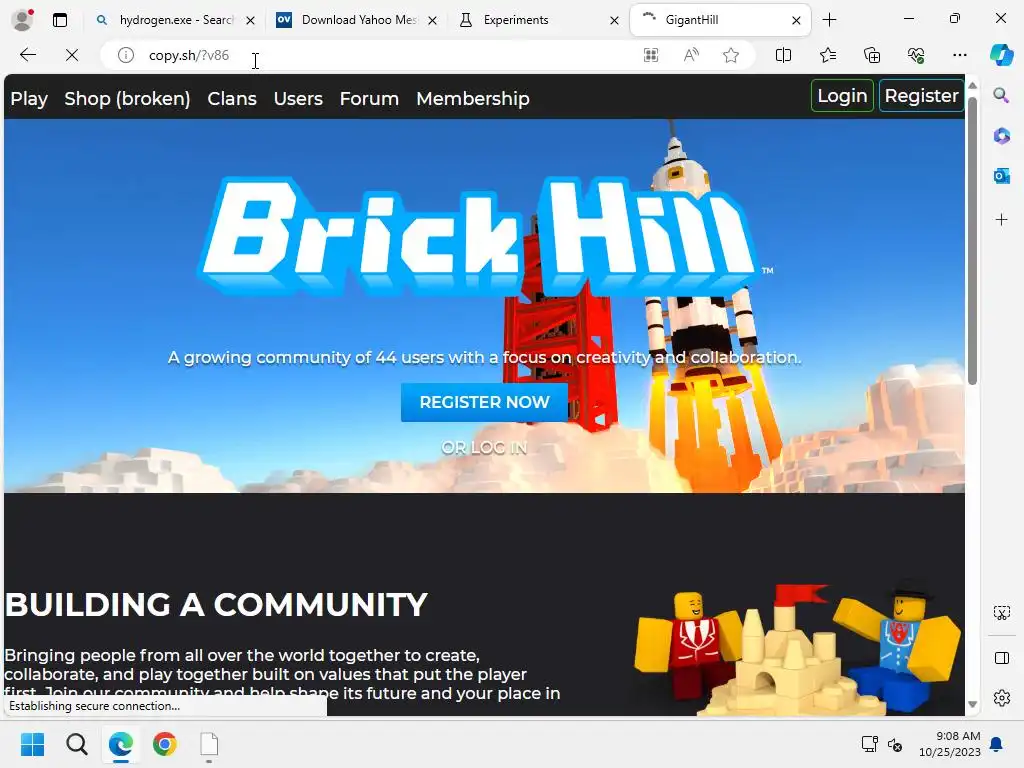
Task: Open Play in site navigation
Action: pos(29,99)
